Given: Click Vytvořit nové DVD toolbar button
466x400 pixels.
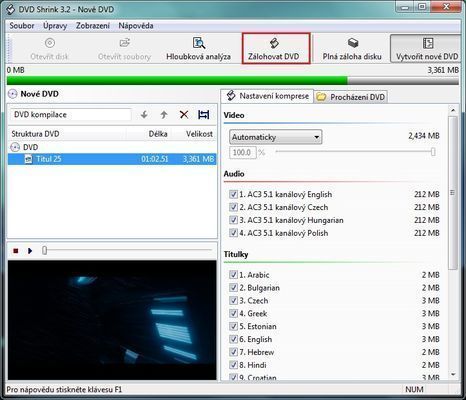Looking at the screenshot, I should tap(427, 49).
